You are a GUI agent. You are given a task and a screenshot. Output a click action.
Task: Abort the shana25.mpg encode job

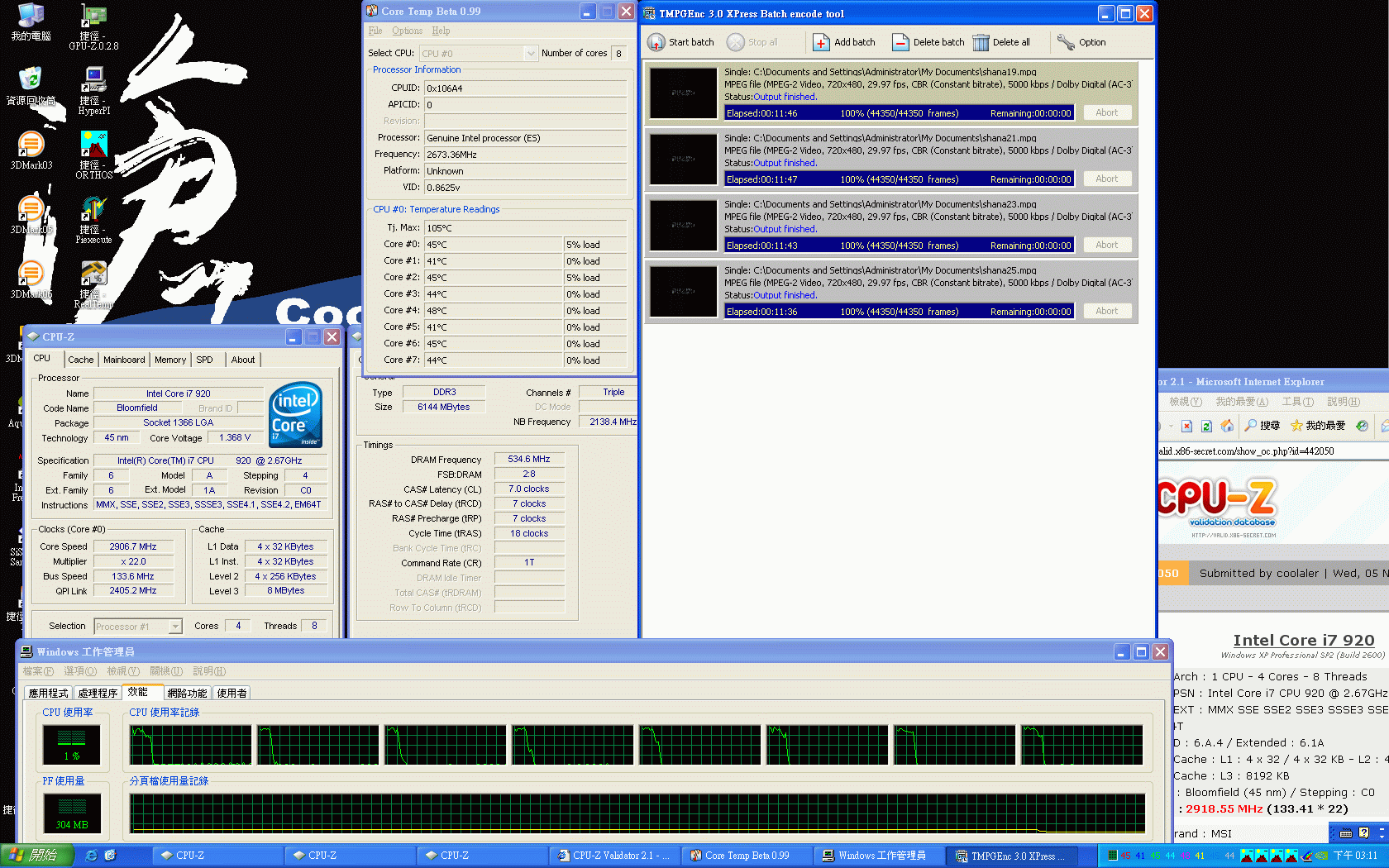(x=1107, y=311)
